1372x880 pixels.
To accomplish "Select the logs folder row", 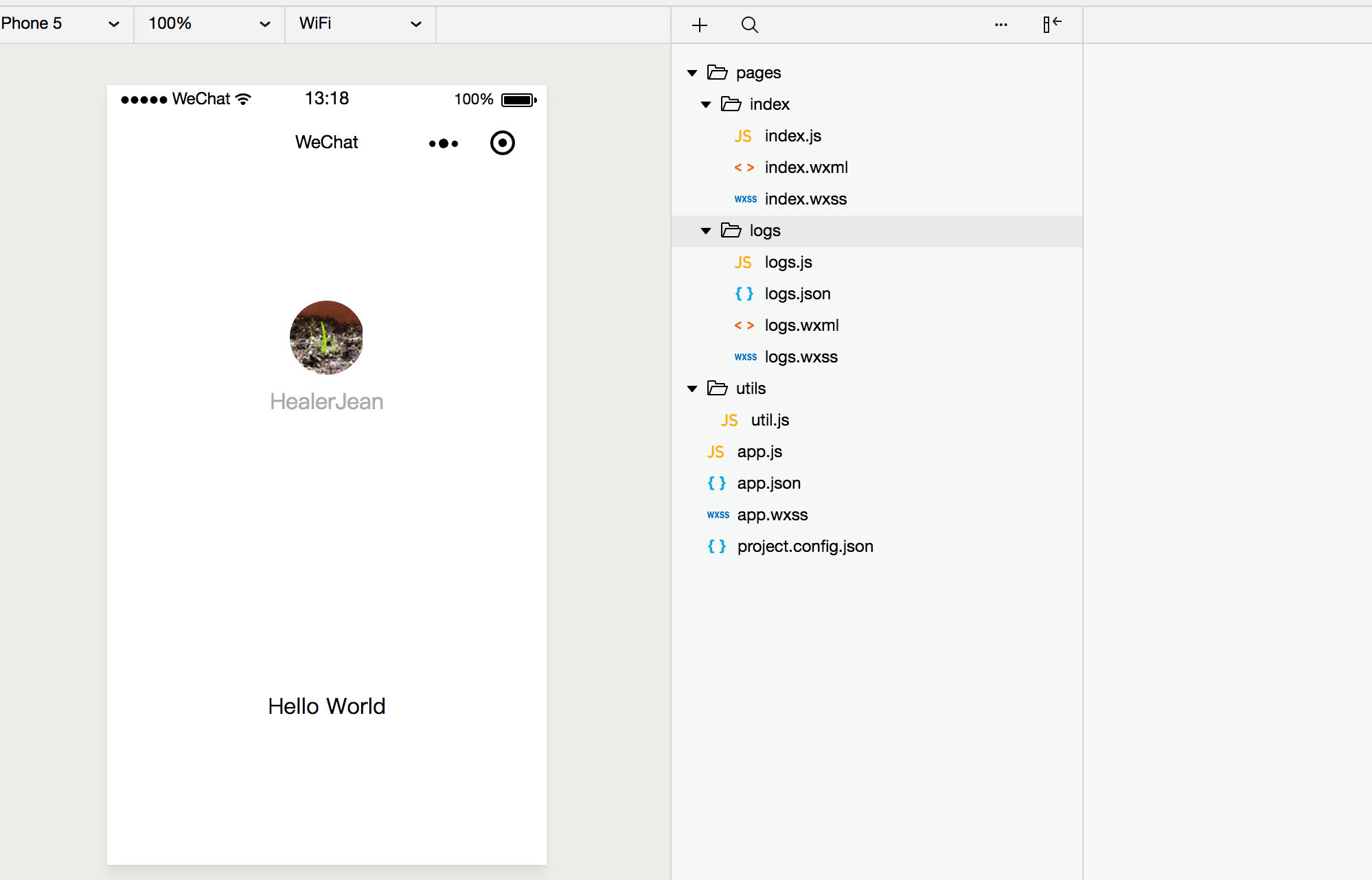I will [x=764, y=231].
